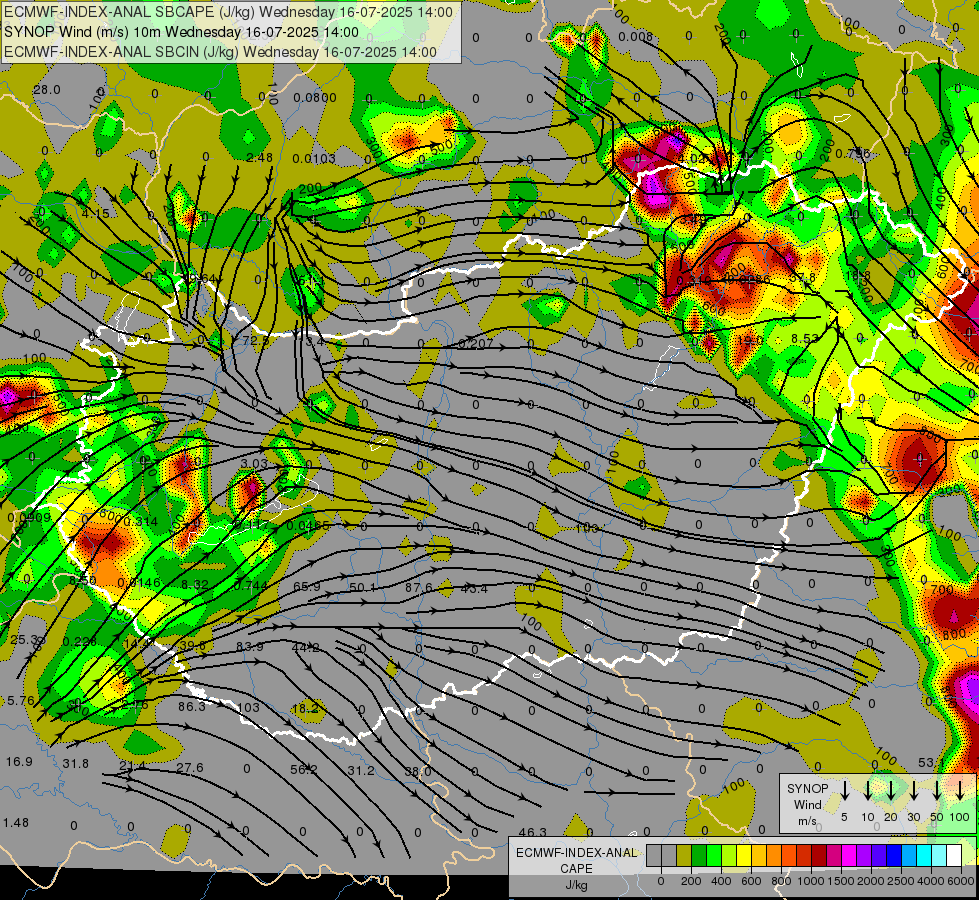This screenshot has height=900, width=979.
Task: Select the white CAPE swatch at scale end
Action: tap(954, 855)
